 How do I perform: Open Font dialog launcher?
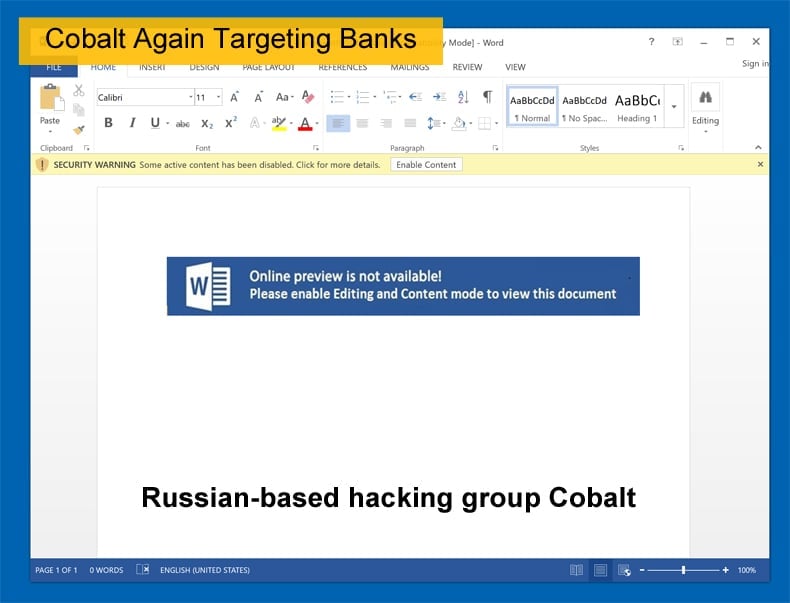coord(316,148)
